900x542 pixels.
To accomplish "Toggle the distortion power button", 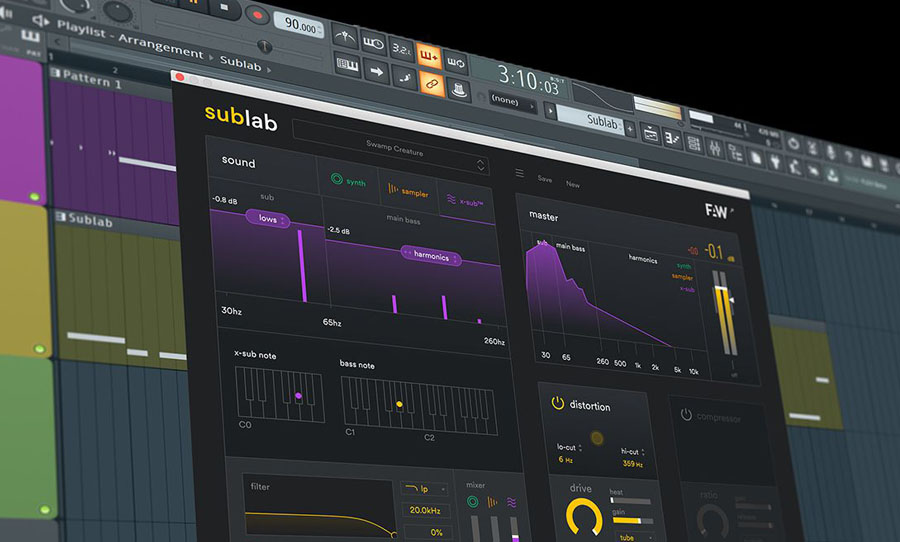I will pos(557,402).
